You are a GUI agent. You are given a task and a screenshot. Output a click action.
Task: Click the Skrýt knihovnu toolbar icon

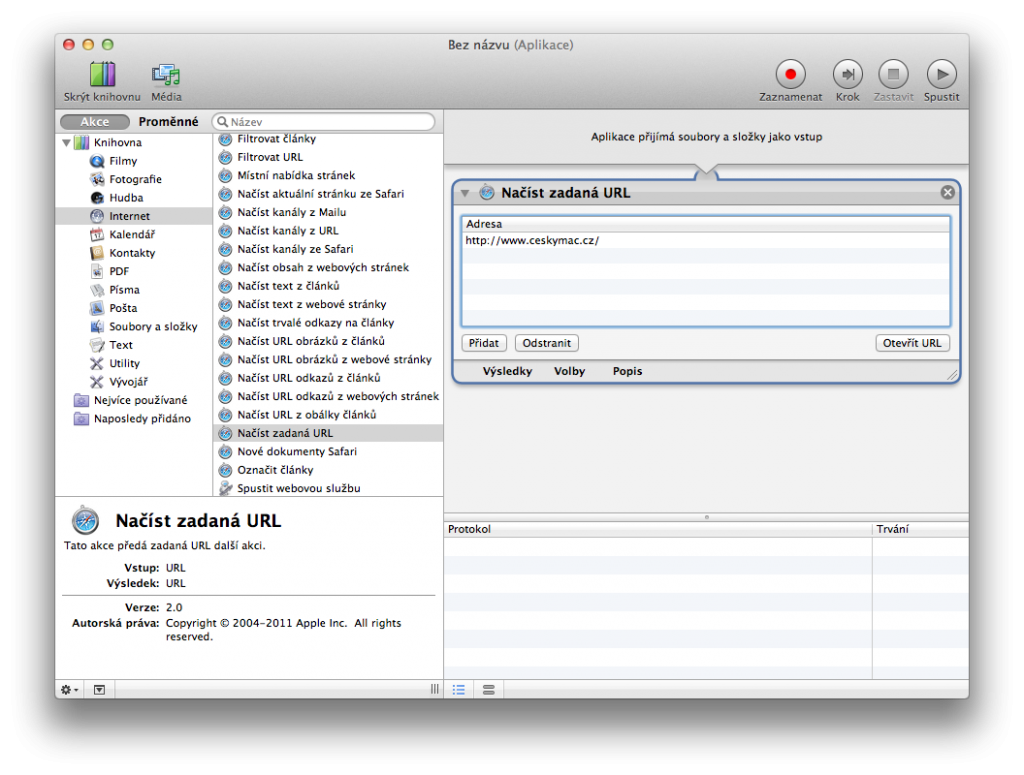pyautogui.click(x=102, y=75)
